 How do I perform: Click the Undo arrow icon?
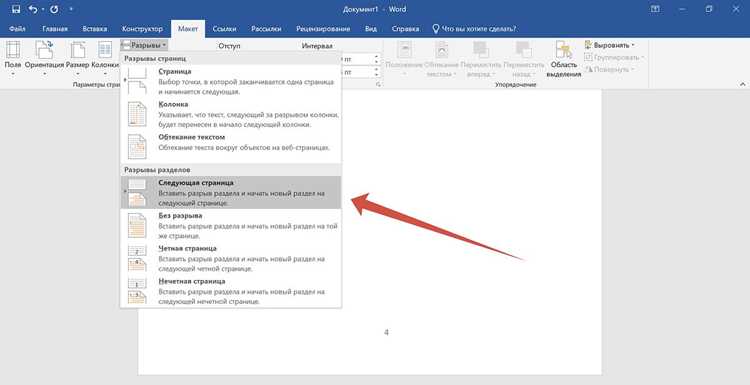click(x=33, y=9)
